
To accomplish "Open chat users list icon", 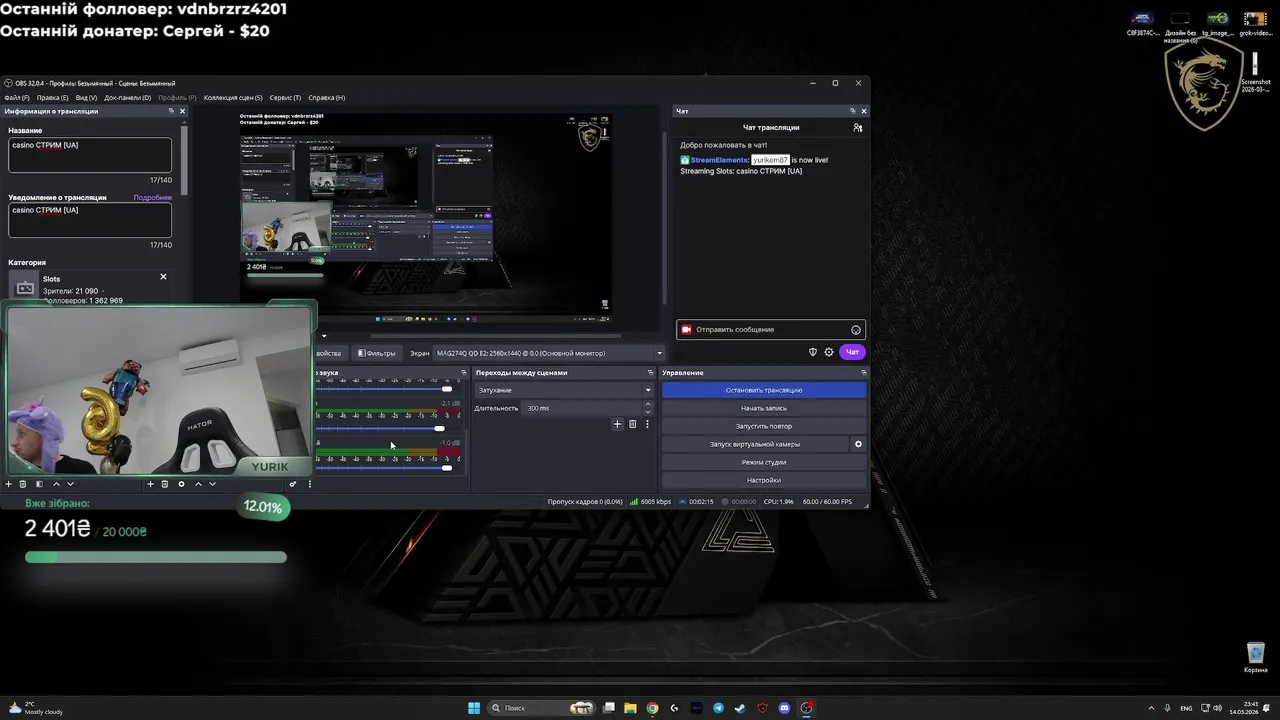I will [x=857, y=128].
